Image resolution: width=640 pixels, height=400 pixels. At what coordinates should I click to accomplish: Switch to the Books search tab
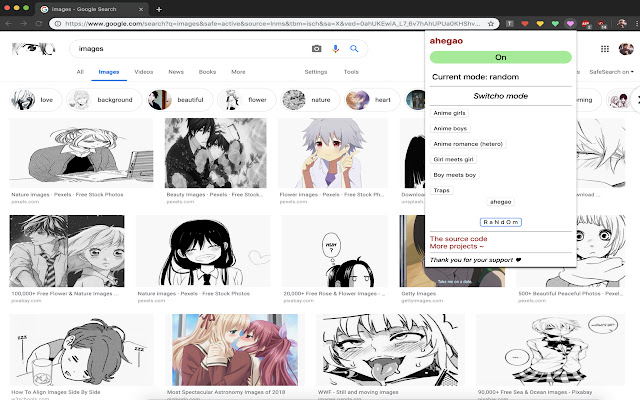tap(207, 72)
